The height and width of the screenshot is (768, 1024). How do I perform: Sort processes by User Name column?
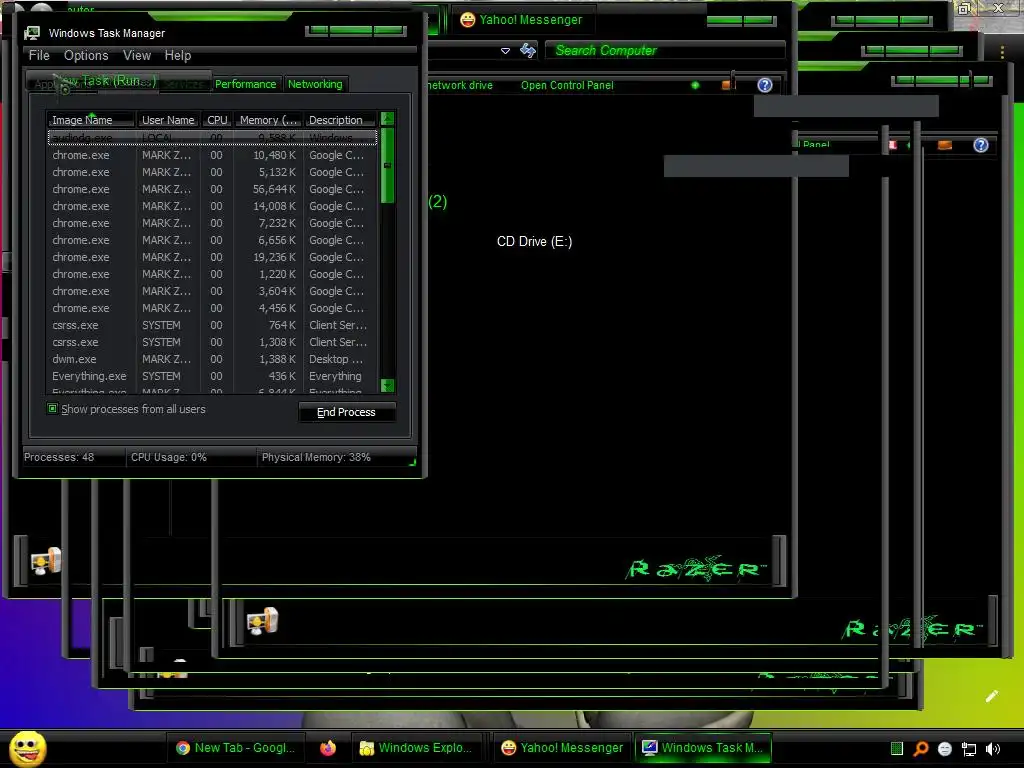pyautogui.click(x=168, y=120)
